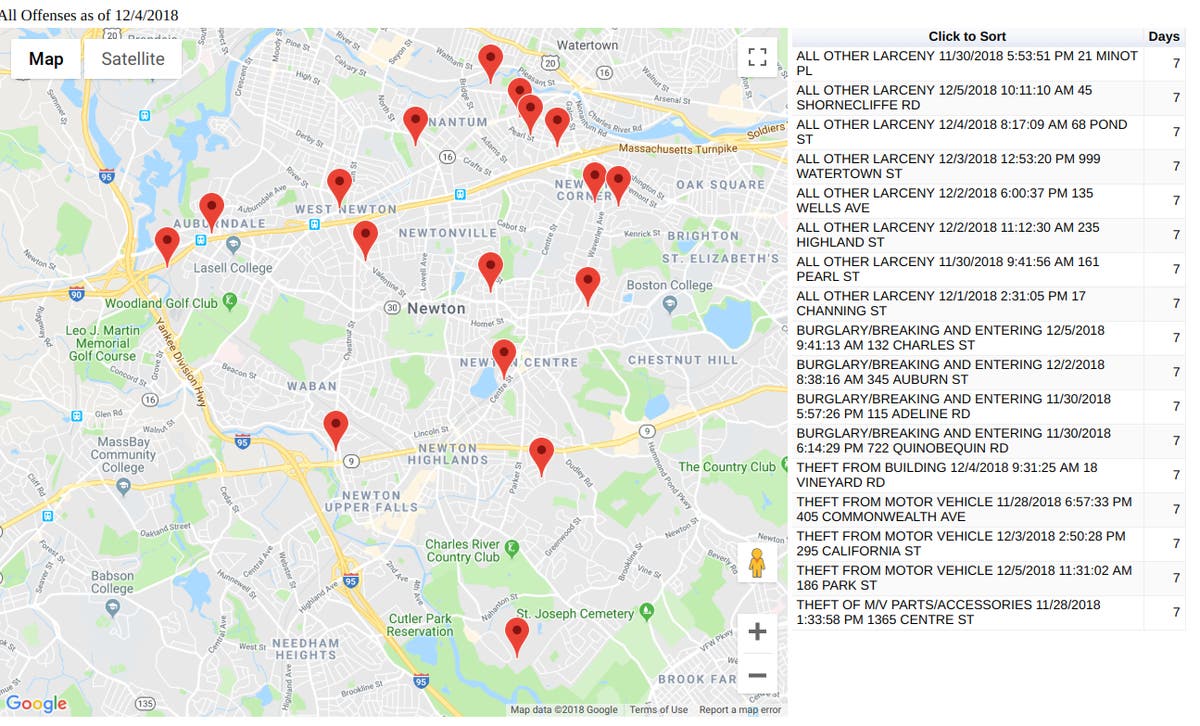Click the marker in West Newton

[340, 186]
